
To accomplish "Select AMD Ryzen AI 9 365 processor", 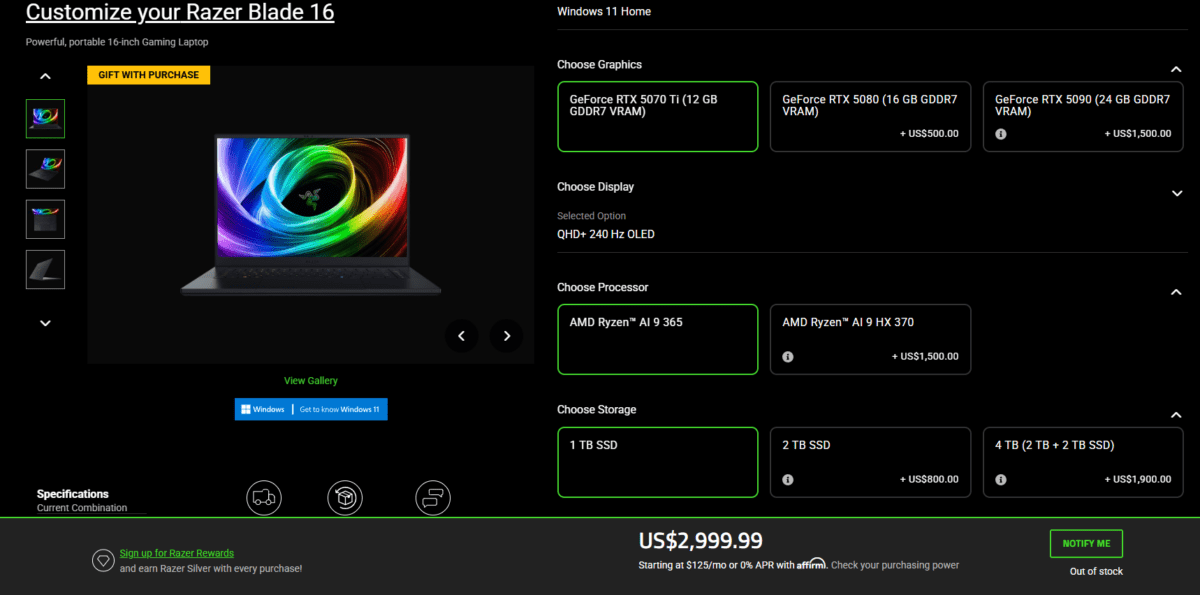I will coord(658,340).
